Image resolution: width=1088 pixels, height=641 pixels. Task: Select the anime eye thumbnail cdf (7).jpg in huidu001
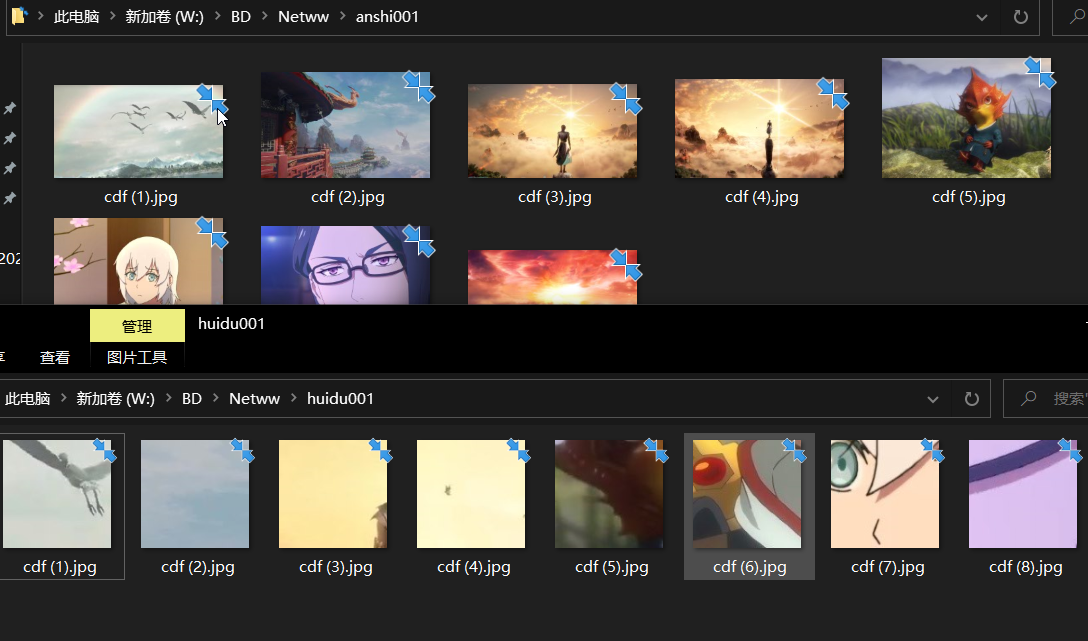(885, 494)
